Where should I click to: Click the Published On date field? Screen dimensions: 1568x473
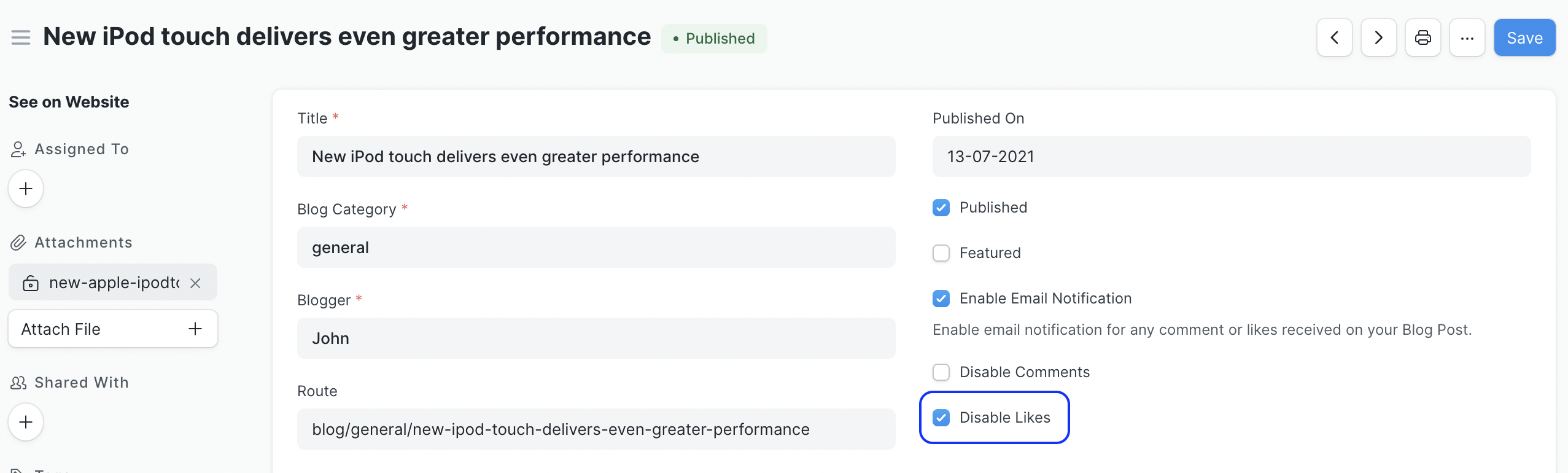pyautogui.click(x=1231, y=157)
